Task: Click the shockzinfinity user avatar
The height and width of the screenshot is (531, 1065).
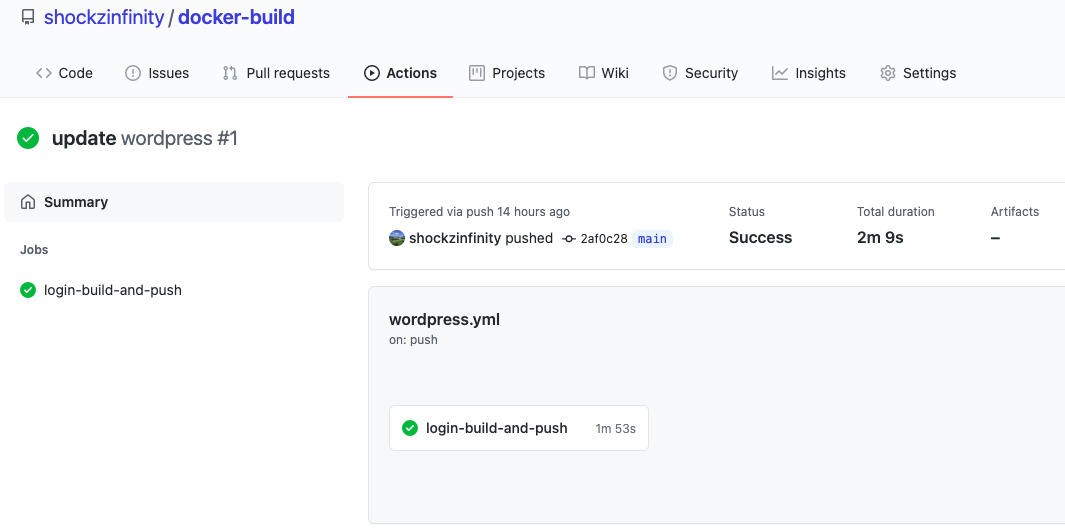Action: pyautogui.click(x=397, y=238)
